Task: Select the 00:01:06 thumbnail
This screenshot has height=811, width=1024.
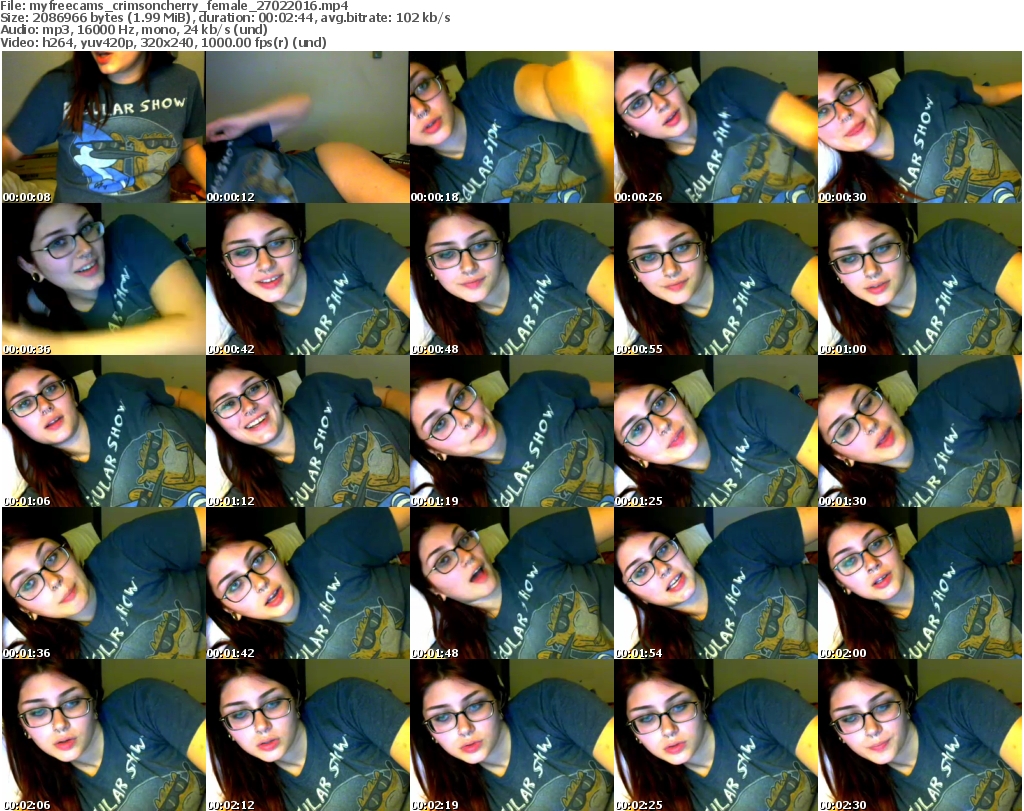Action: (x=103, y=431)
